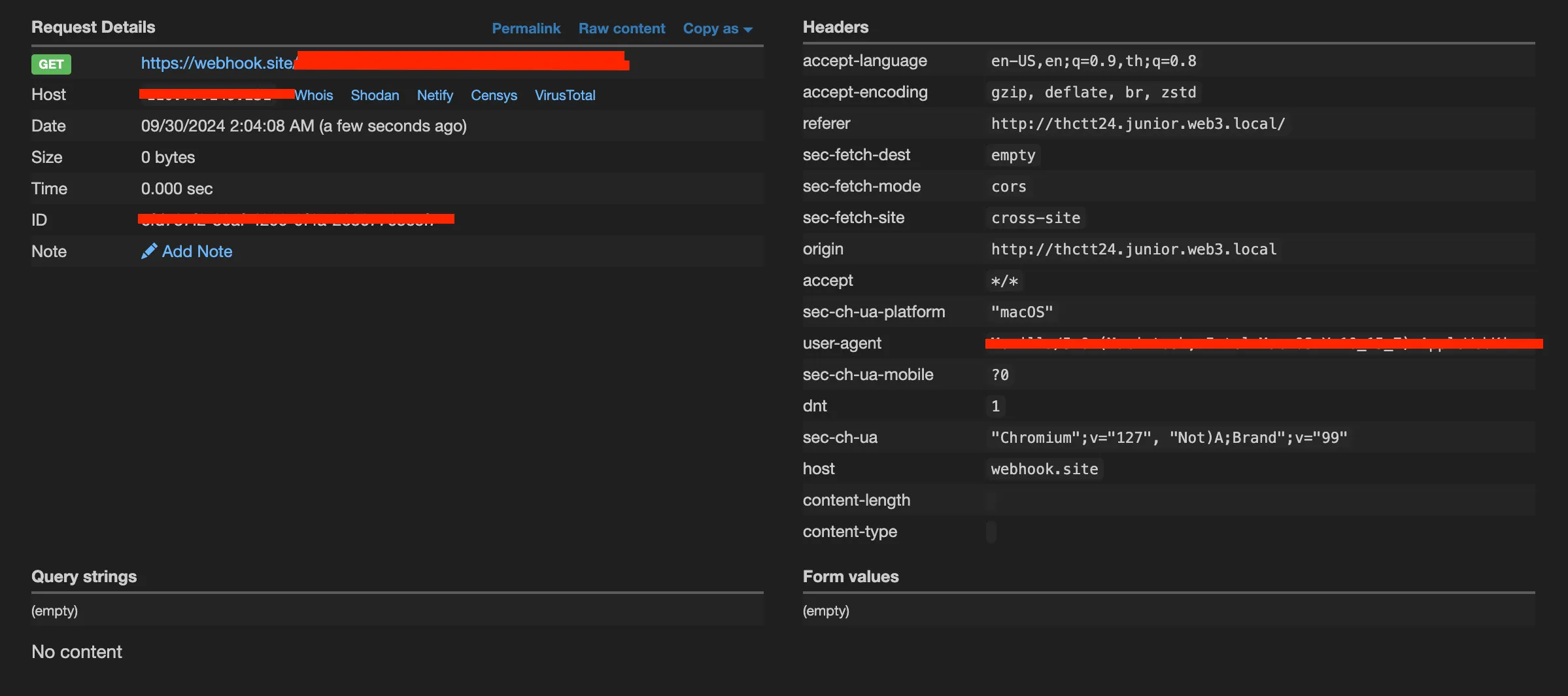Screen dimensions: 1568x696
Task: Click the green GET method badge
Action: 51,64
